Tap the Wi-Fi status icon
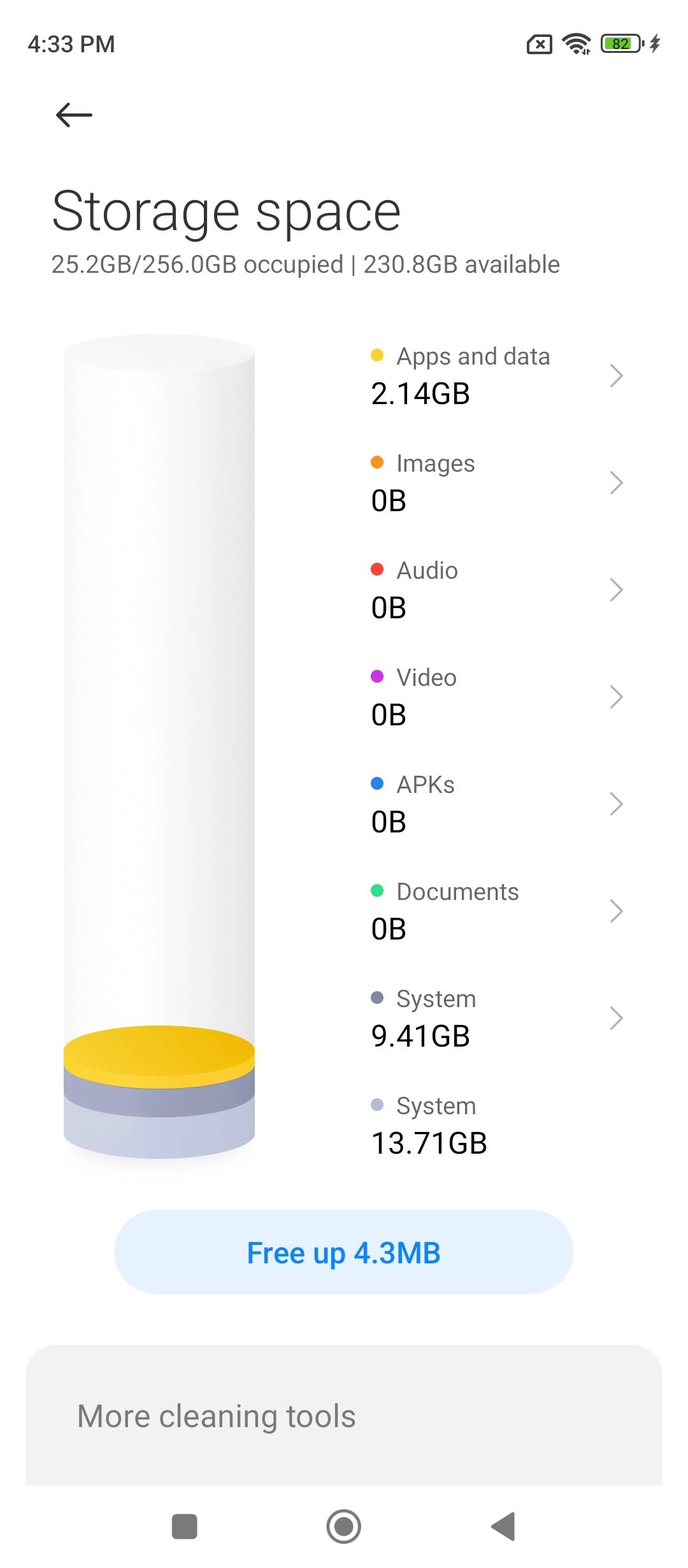The width and height of the screenshot is (688, 1568). point(576,44)
